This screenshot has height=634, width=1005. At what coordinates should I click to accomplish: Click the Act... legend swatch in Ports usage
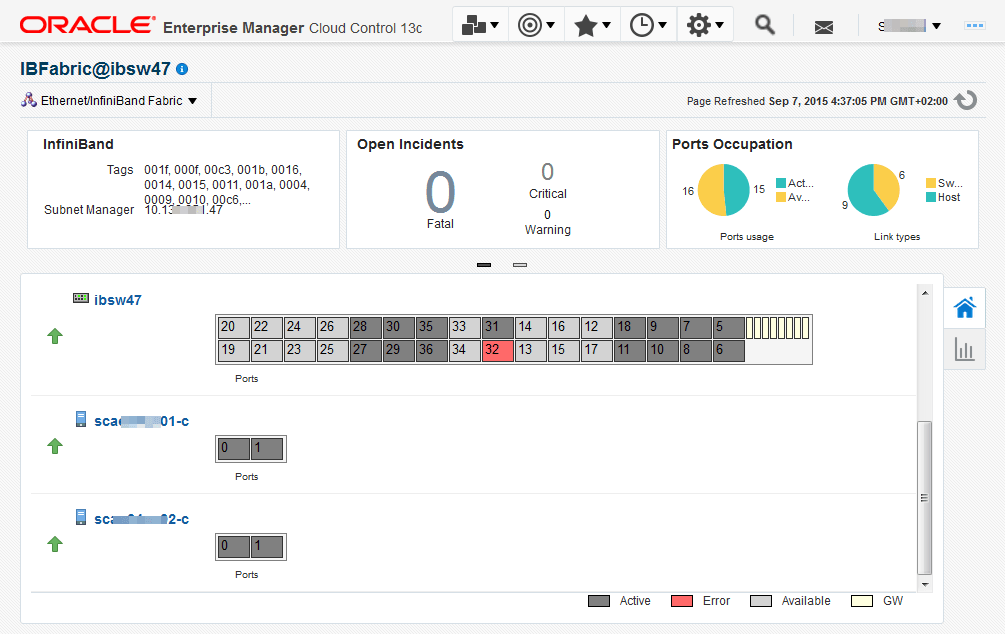click(x=781, y=183)
